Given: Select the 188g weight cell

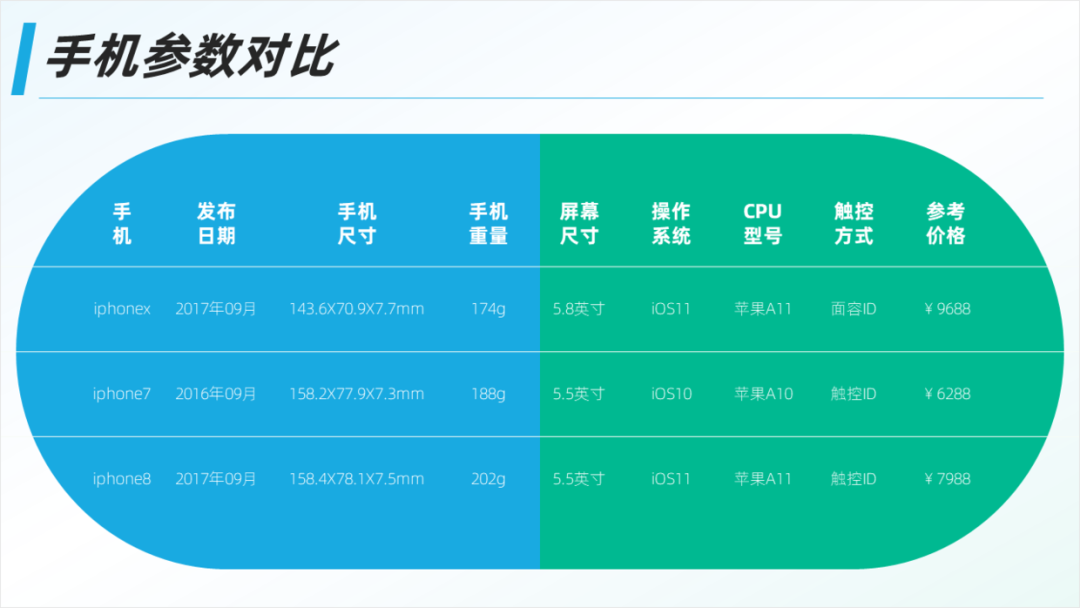Looking at the screenshot, I should (x=488, y=394).
